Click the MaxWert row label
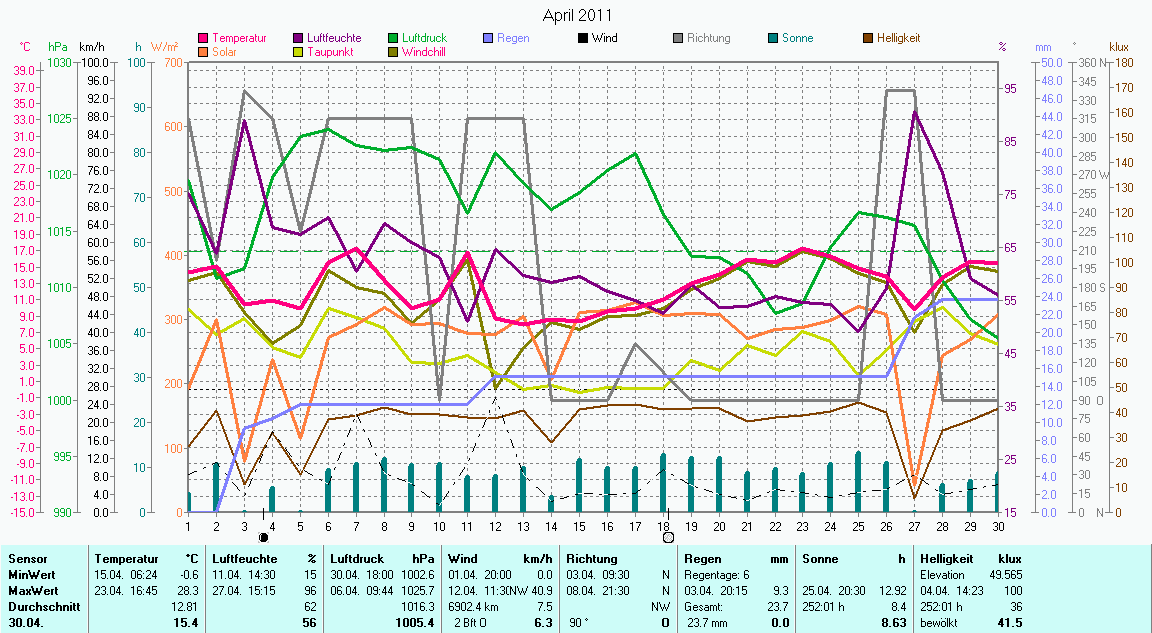Screen dimensions: 1152x633 (x=32, y=591)
